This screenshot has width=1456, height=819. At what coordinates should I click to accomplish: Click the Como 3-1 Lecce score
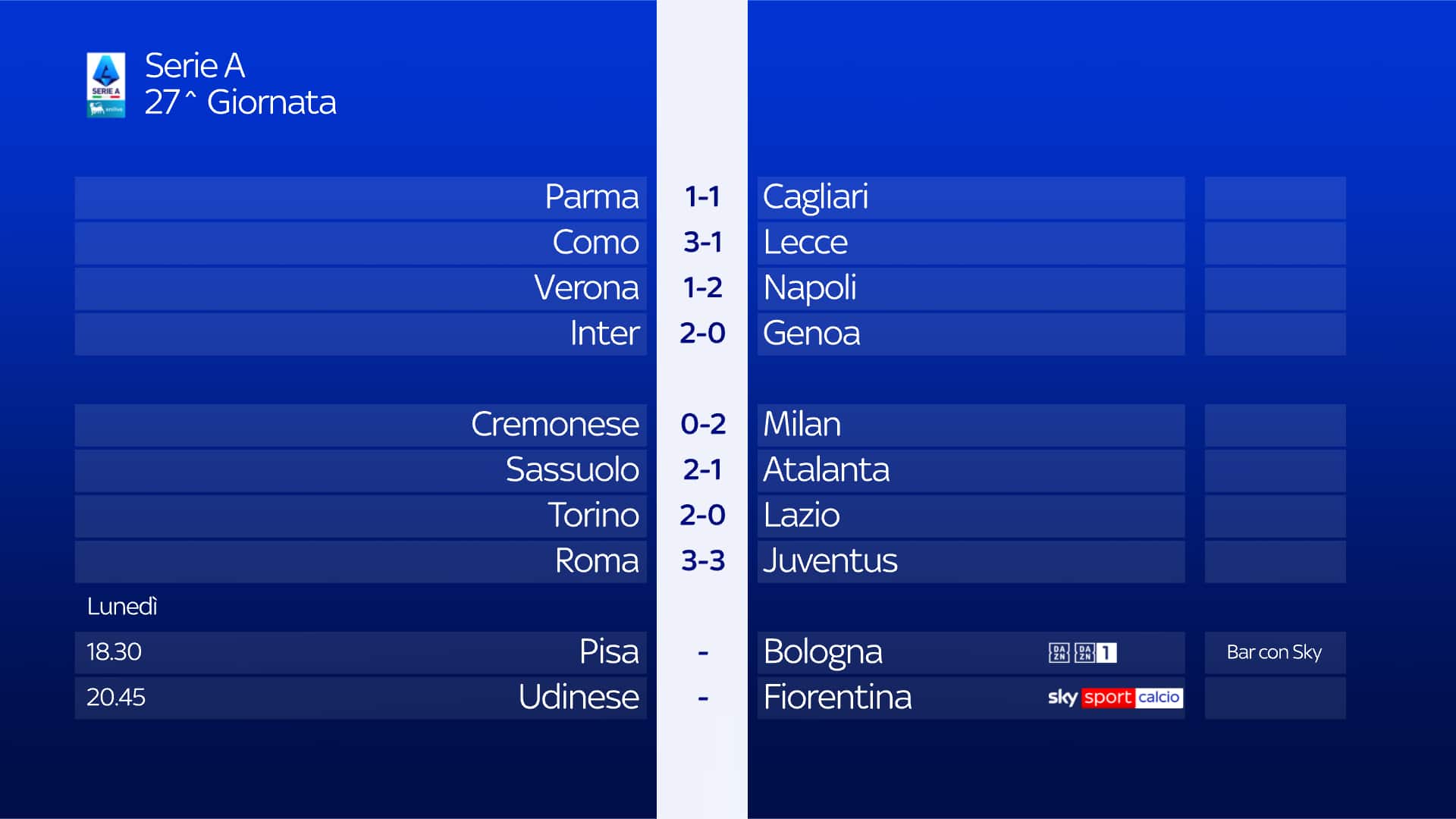pos(702,243)
